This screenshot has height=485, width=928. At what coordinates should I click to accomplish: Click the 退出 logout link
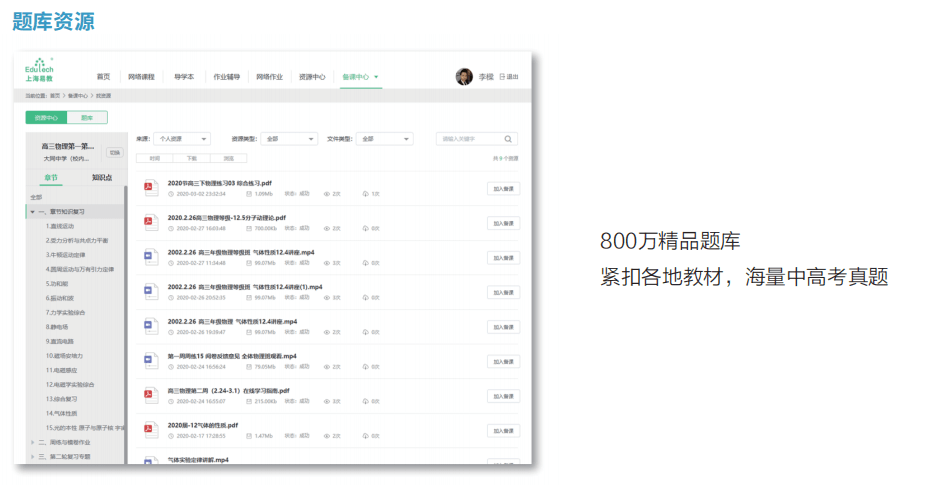(509, 77)
